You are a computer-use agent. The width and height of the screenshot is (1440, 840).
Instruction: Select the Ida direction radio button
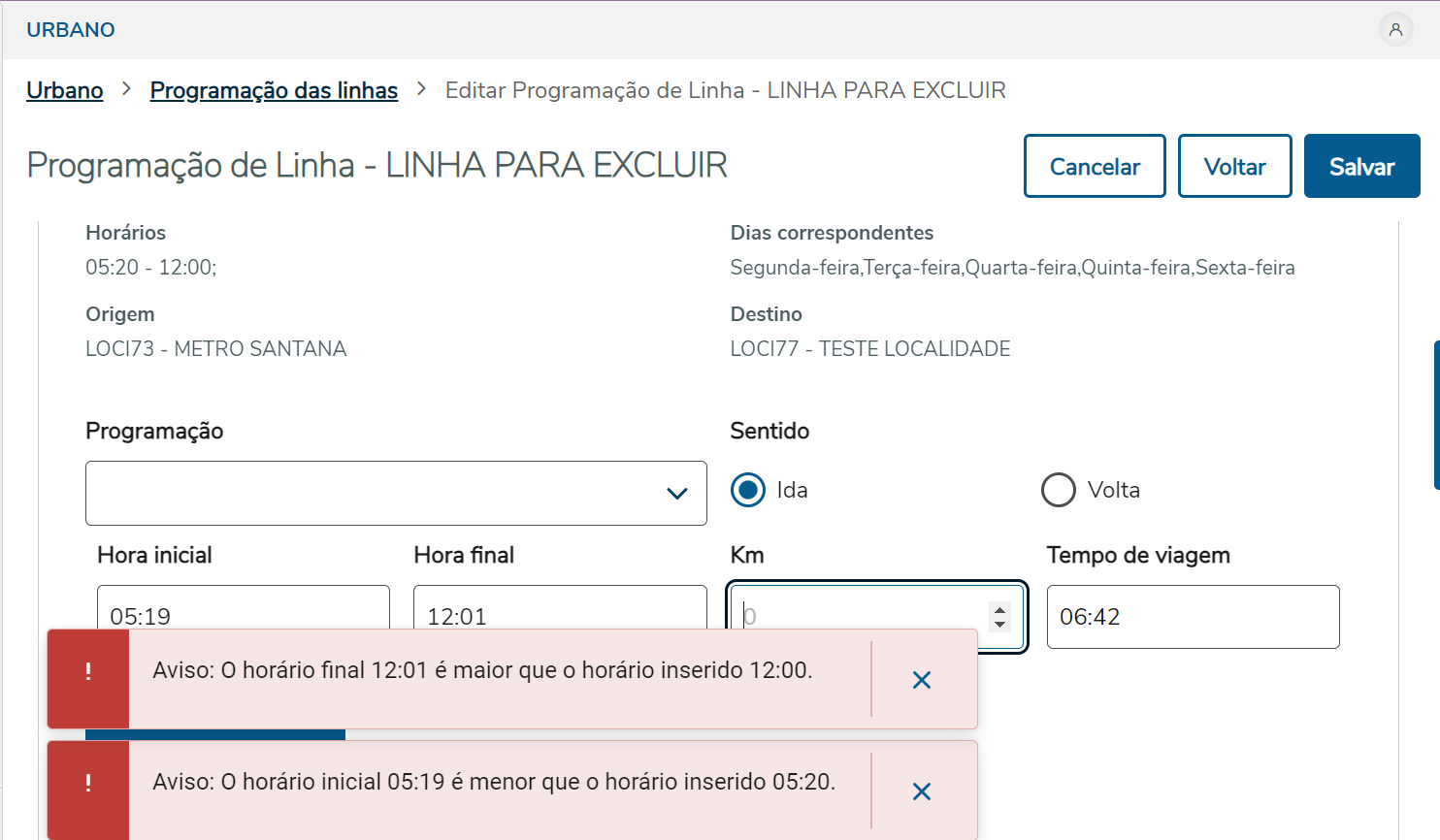(x=748, y=490)
